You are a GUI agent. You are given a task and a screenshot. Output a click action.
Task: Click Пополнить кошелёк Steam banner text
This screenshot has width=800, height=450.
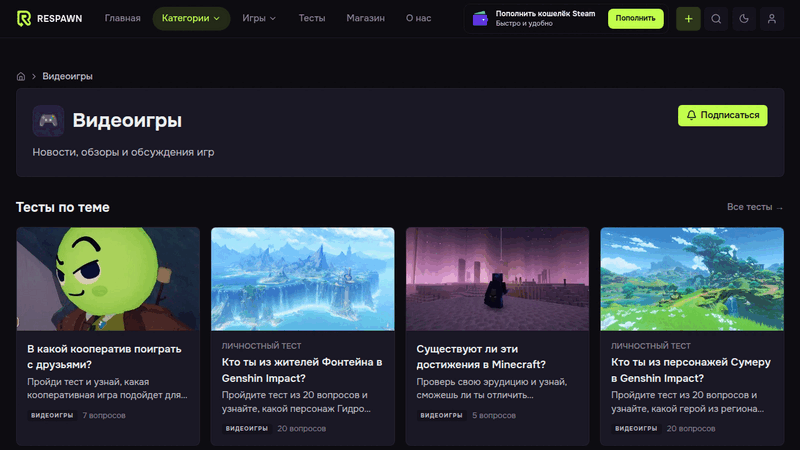pos(545,14)
